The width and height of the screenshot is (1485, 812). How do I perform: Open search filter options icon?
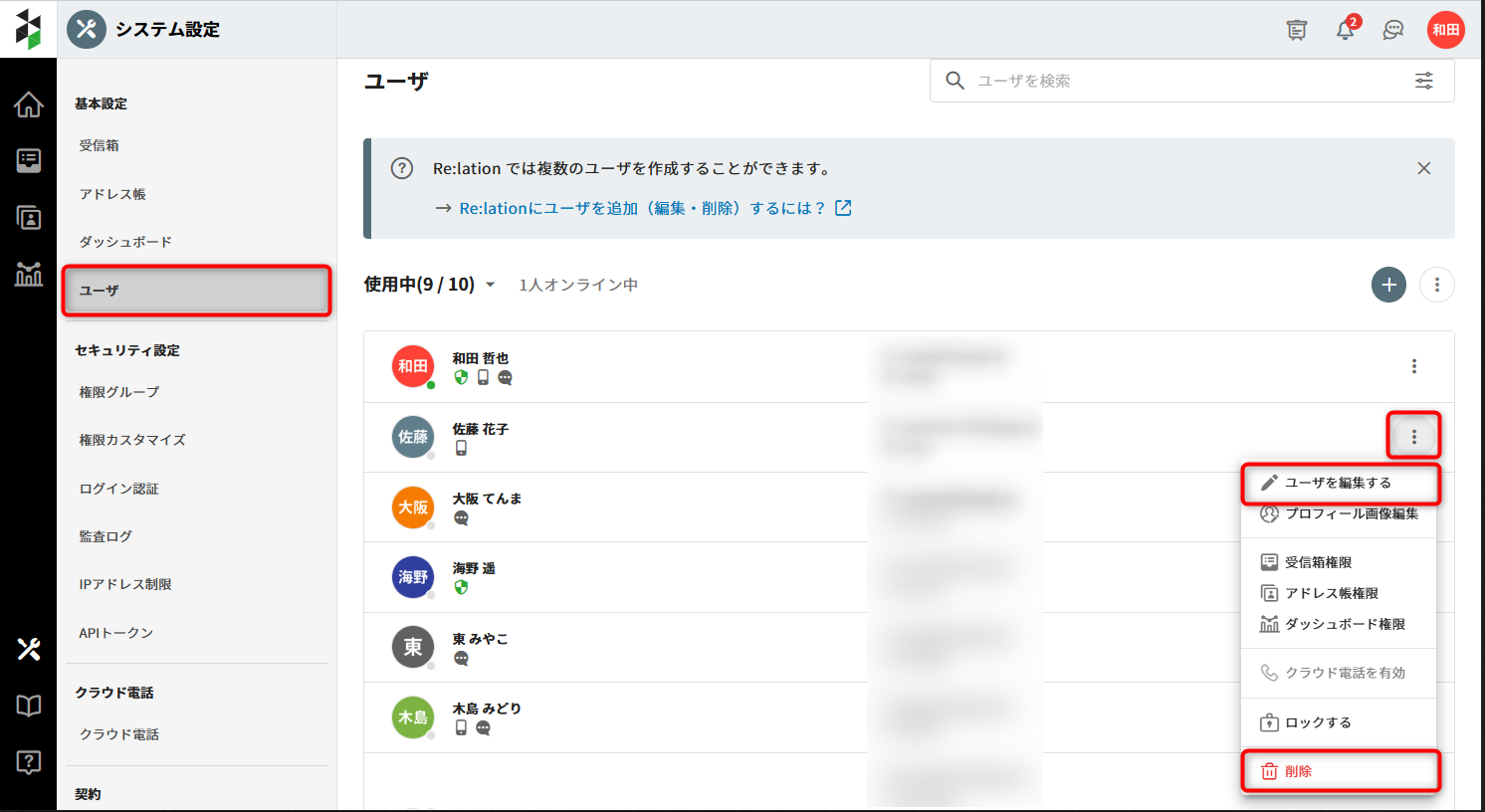coord(1424,81)
